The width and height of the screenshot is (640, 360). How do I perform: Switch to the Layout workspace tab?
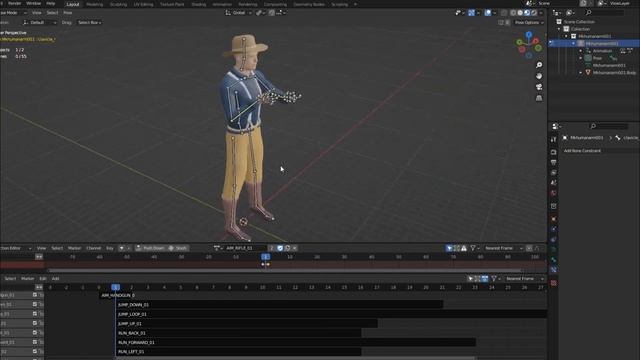(x=73, y=4)
